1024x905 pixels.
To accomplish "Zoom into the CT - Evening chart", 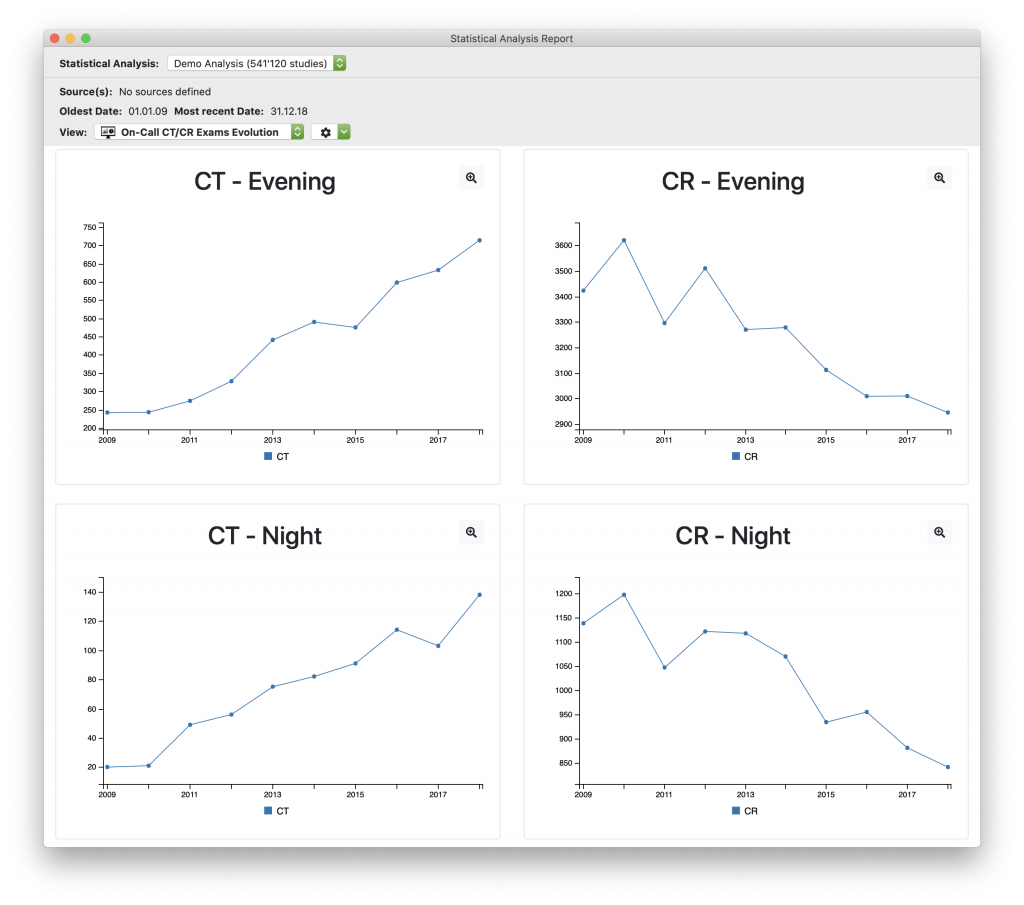I will 471,178.
